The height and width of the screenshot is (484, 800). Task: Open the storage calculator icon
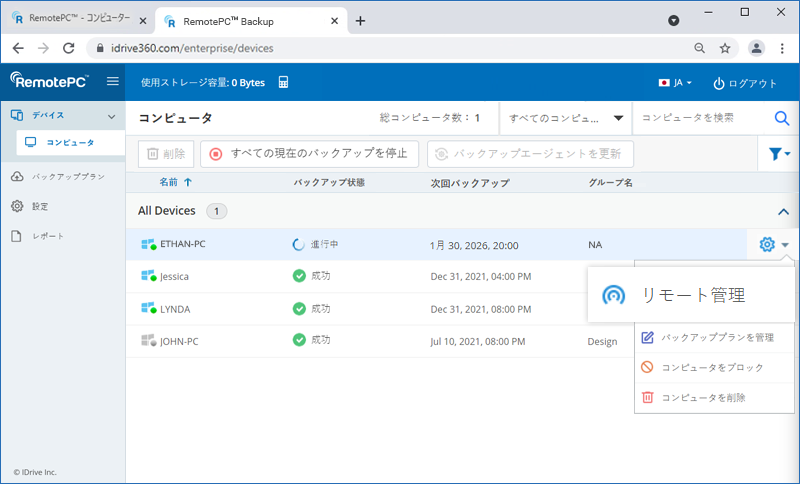click(283, 82)
